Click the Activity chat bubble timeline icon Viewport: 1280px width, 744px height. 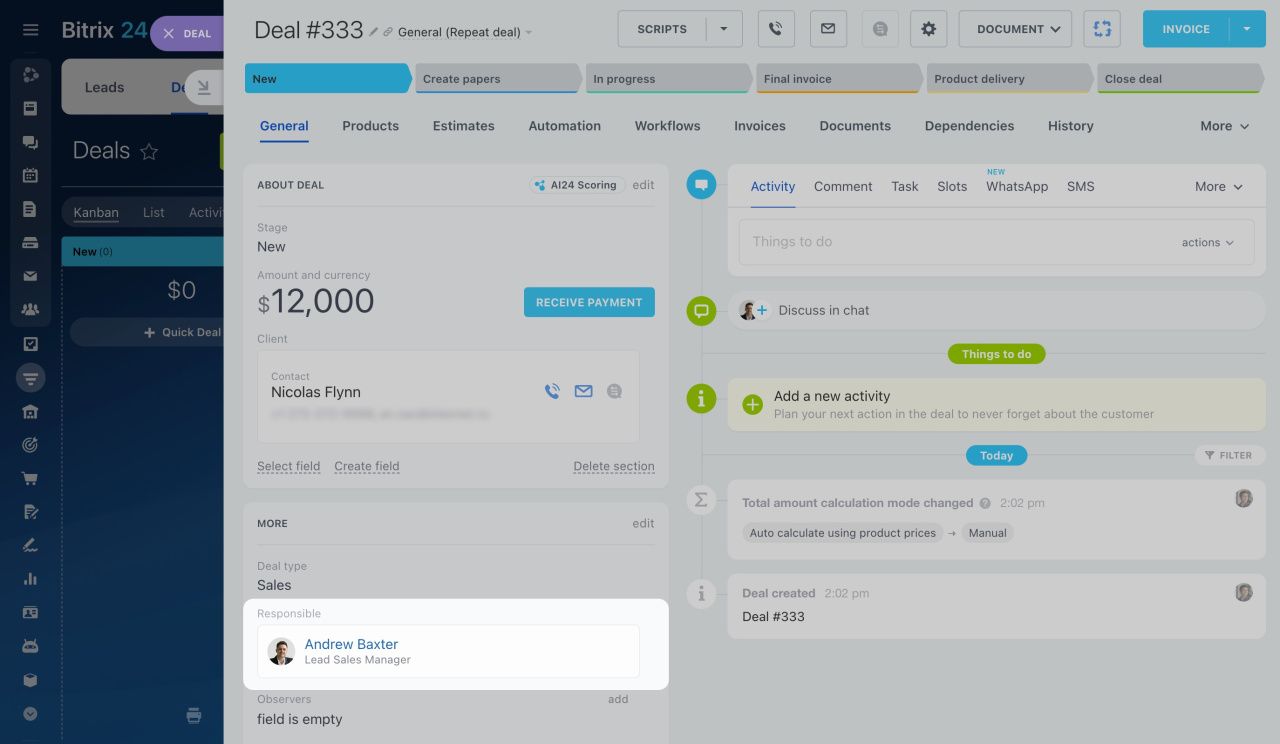701,184
